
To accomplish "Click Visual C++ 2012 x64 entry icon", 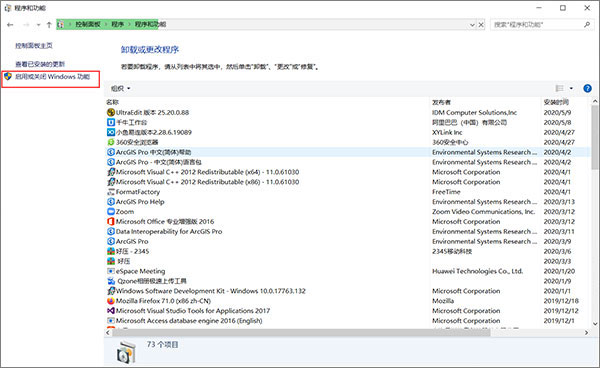I will 111,172.
